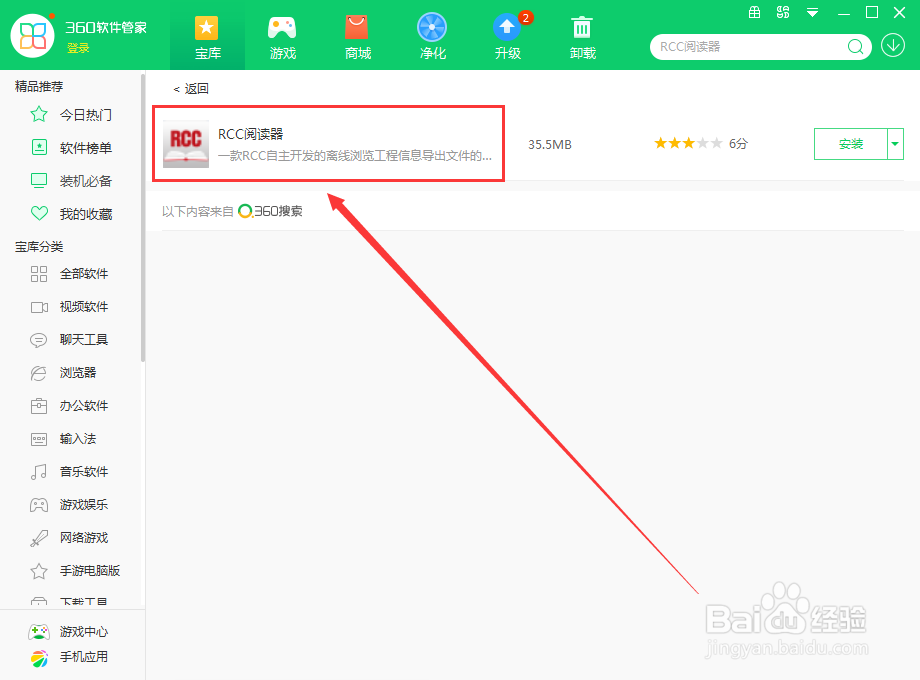Open 我的收藏 in sidebar

pyautogui.click(x=86, y=214)
